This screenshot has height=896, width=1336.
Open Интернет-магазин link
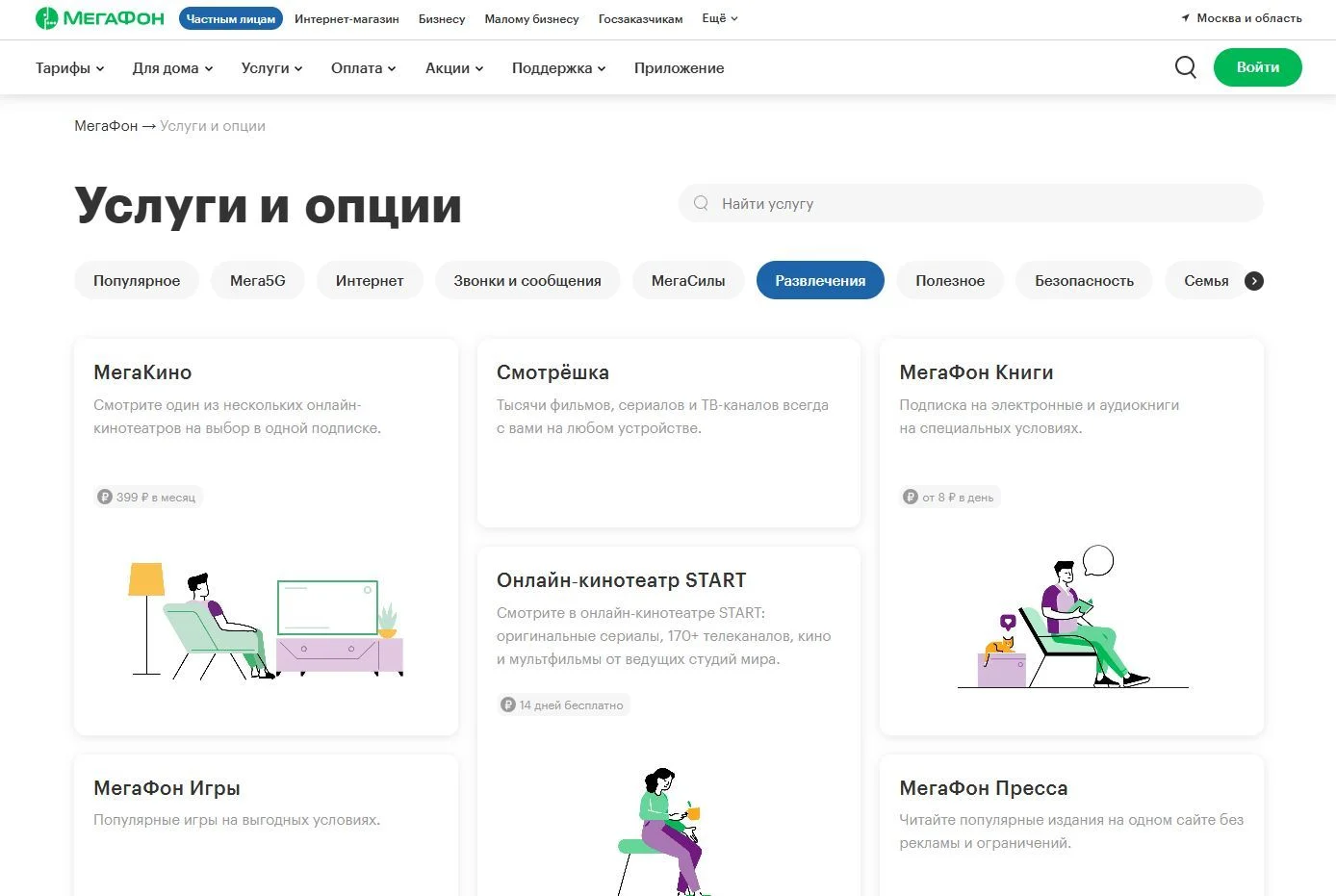point(347,18)
